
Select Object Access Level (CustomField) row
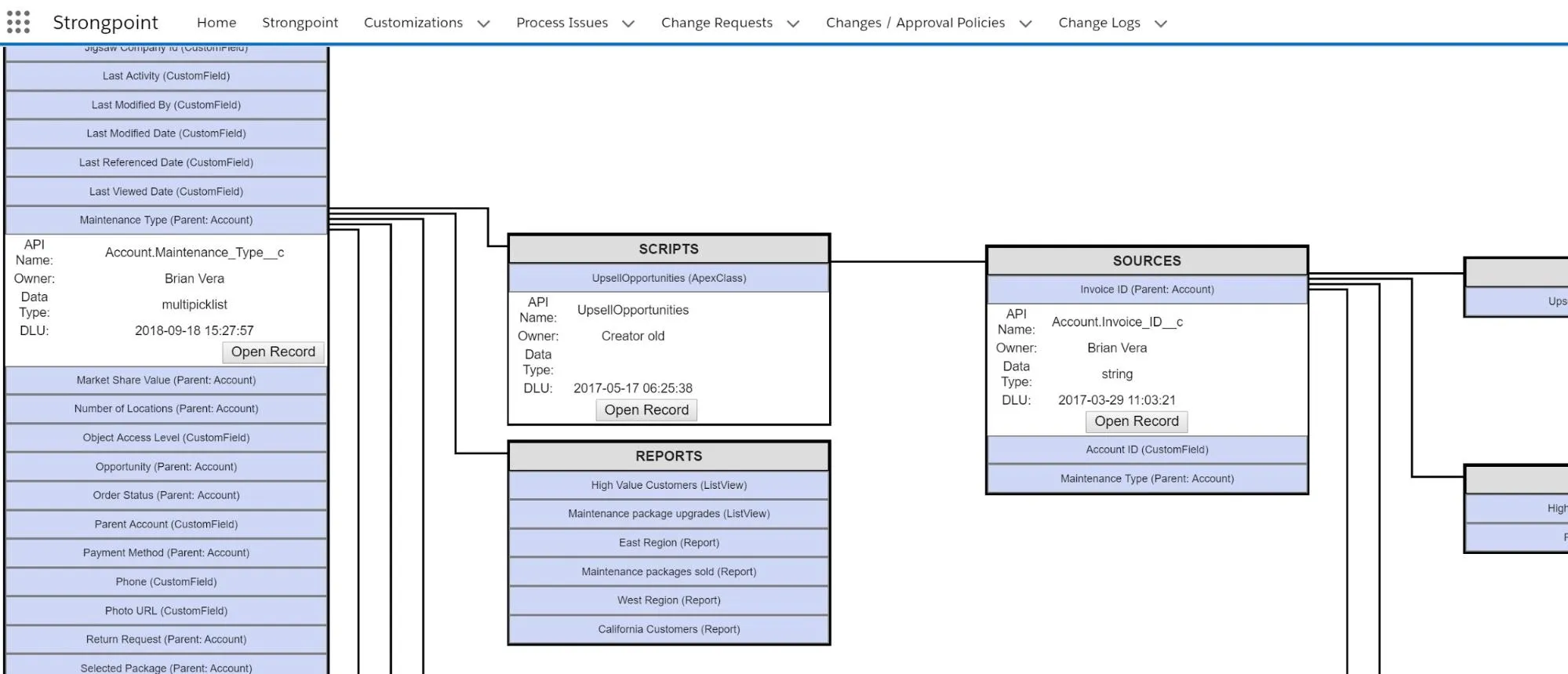[166, 438]
